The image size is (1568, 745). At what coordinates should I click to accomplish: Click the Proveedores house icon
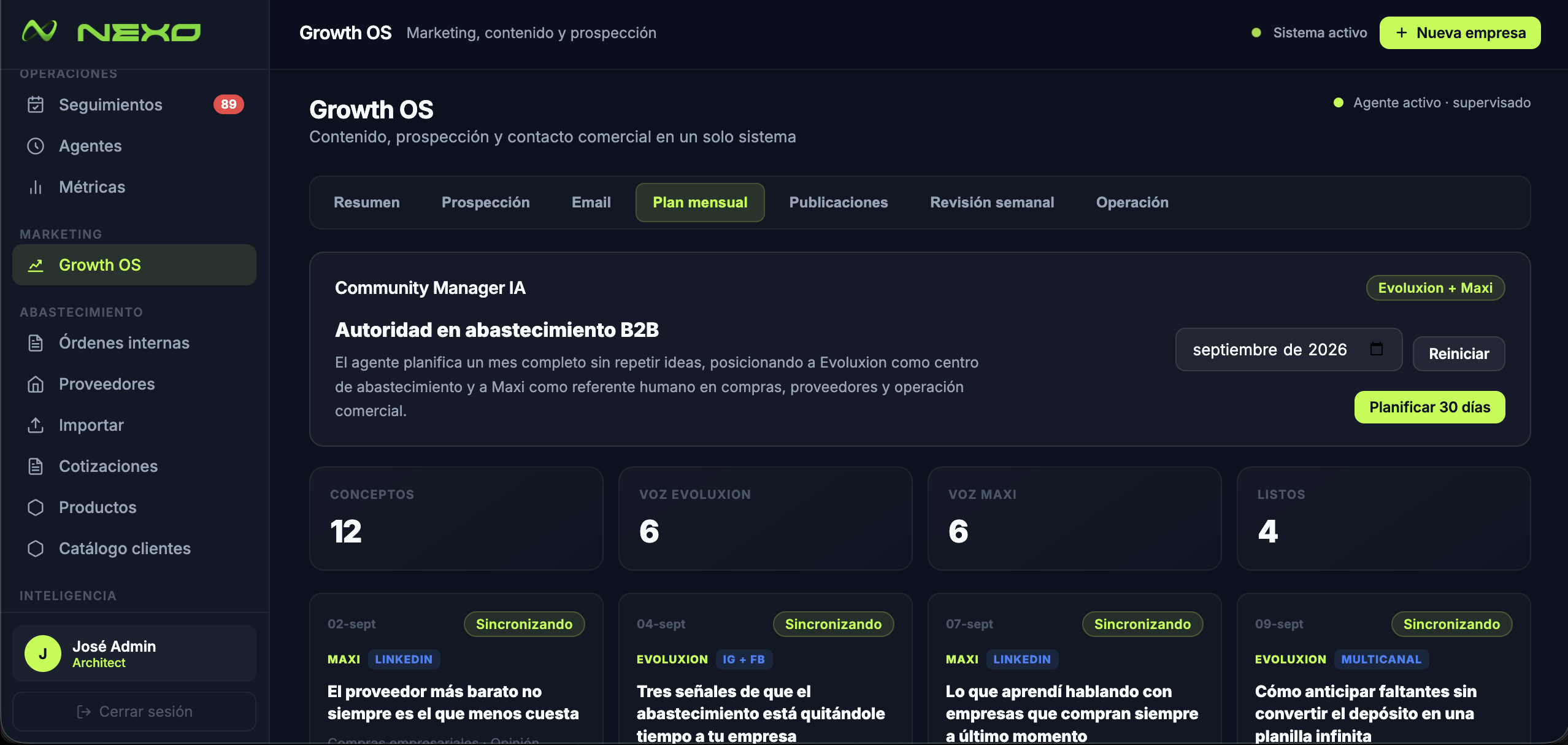pos(36,384)
